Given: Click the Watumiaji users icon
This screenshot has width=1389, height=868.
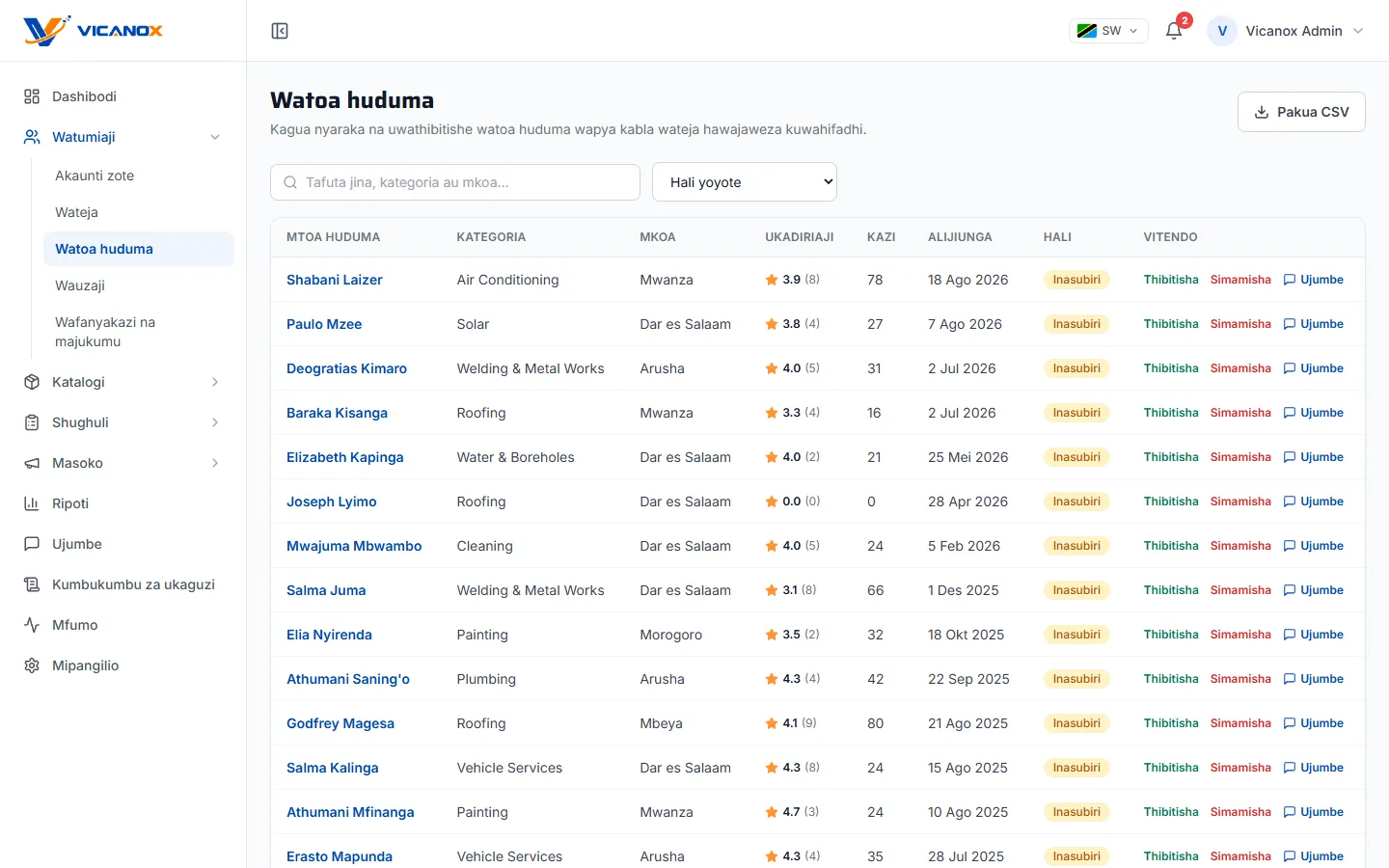Looking at the screenshot, I should coord(32,137).
